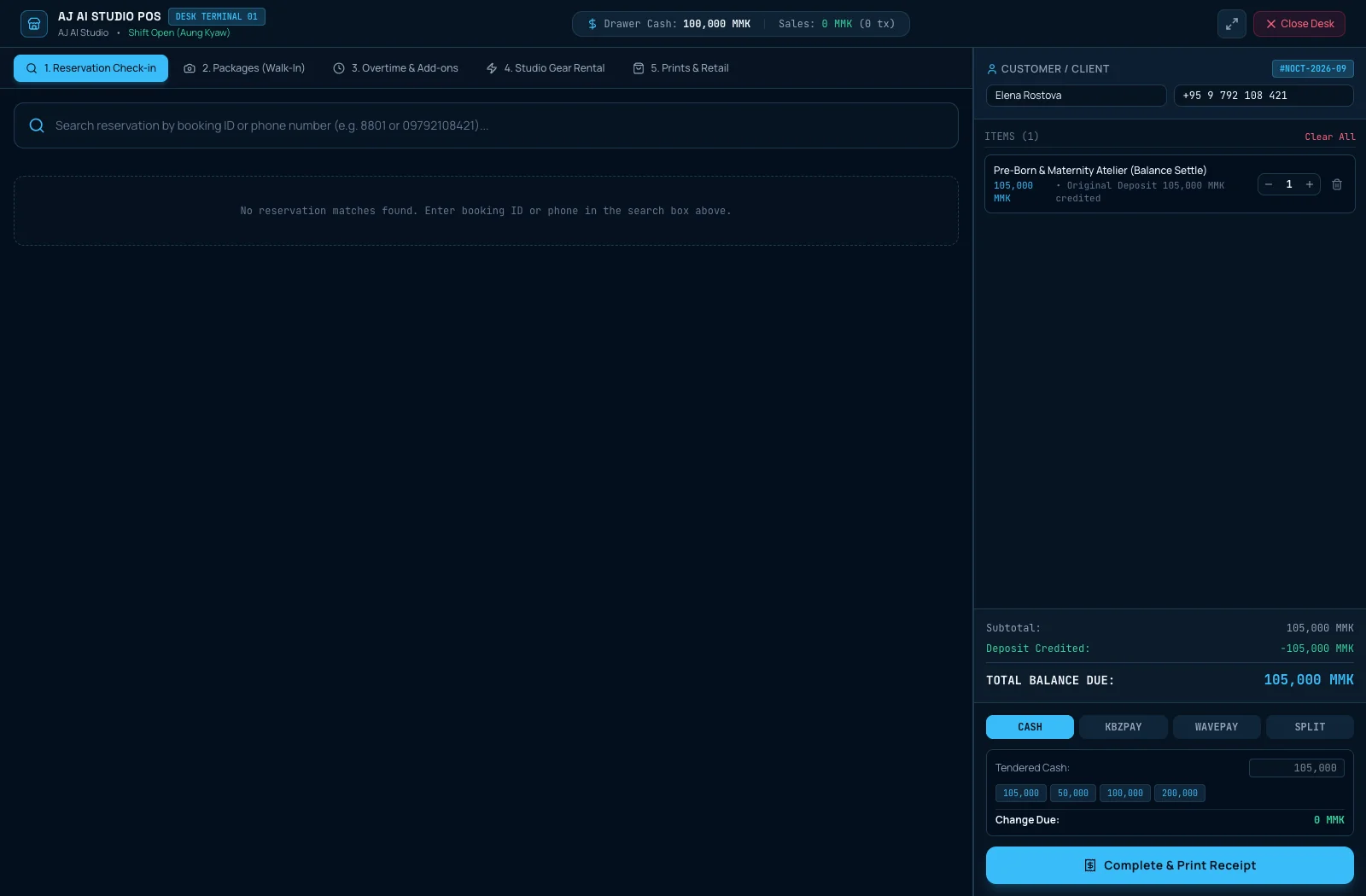The height and width of the screenshot is (896, 1366).
Task: Pick the 50,000 quick cash amount
Action: tap(1073, 793)
